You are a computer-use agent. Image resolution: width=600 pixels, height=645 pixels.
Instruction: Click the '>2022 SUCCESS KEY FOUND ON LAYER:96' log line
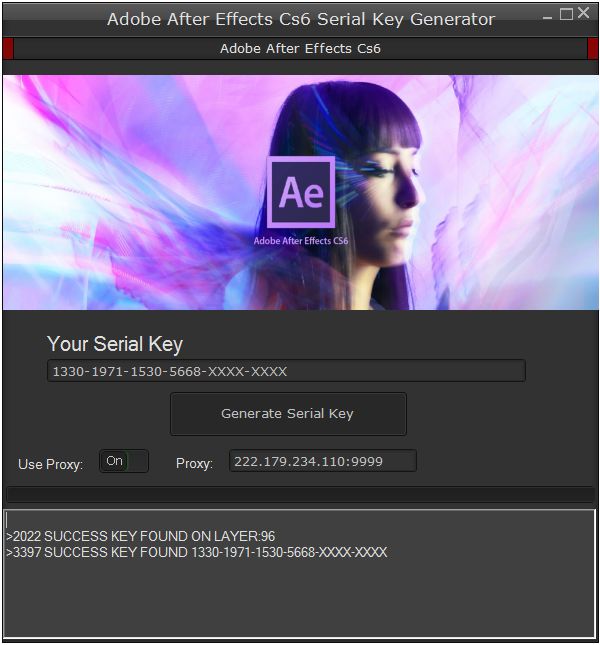point(141,536)
